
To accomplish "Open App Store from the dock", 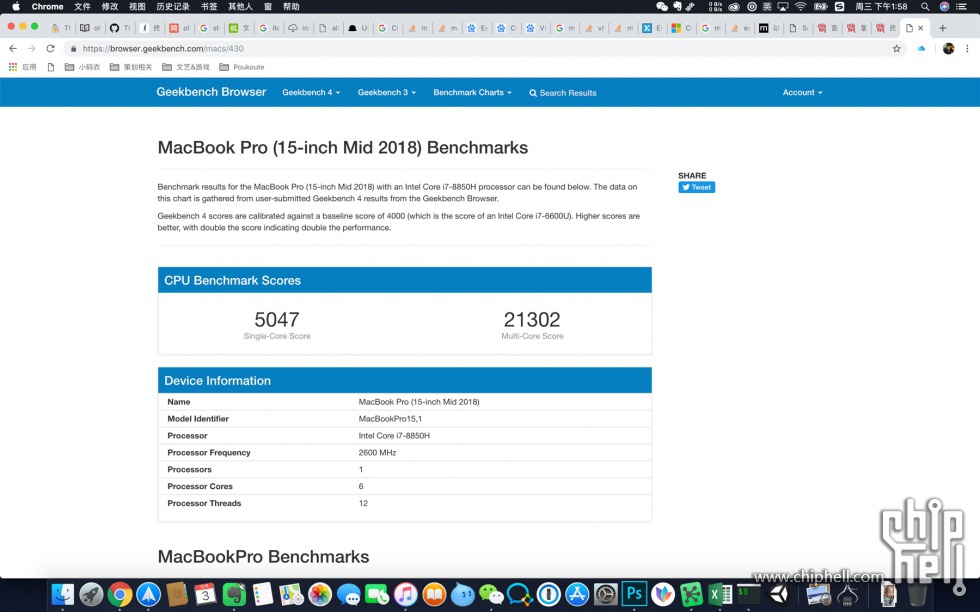I will coord(577,594).
